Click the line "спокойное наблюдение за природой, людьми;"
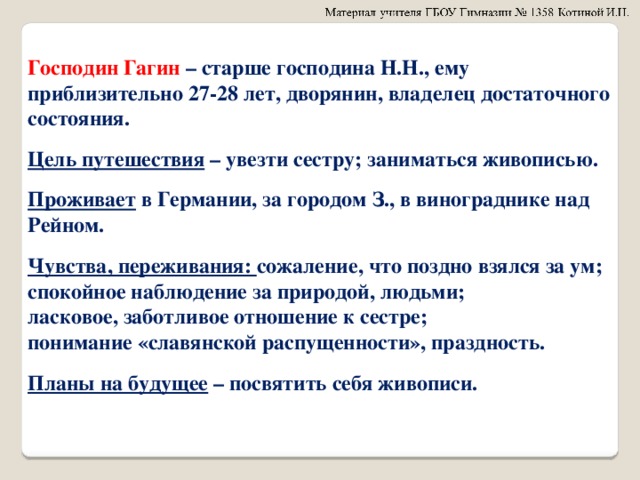This screenshot has height=480, width=640. (x=246, y=293)
